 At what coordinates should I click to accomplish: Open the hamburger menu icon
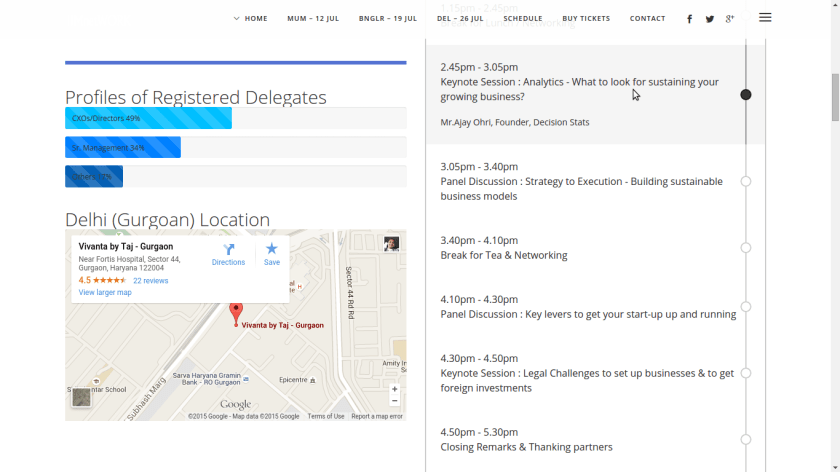[765, 18]
